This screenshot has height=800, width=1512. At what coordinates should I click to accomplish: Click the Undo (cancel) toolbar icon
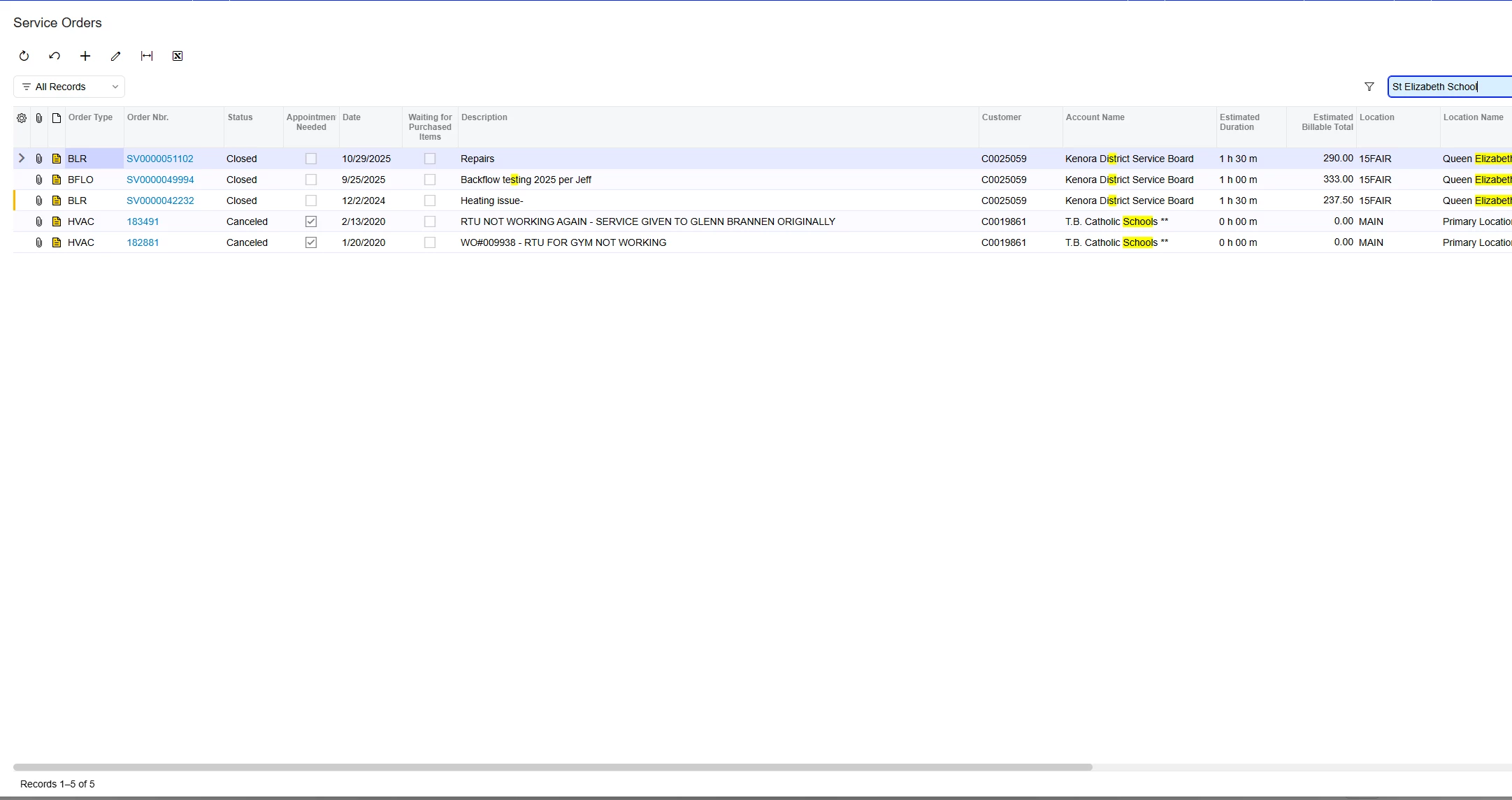(55, 56)
